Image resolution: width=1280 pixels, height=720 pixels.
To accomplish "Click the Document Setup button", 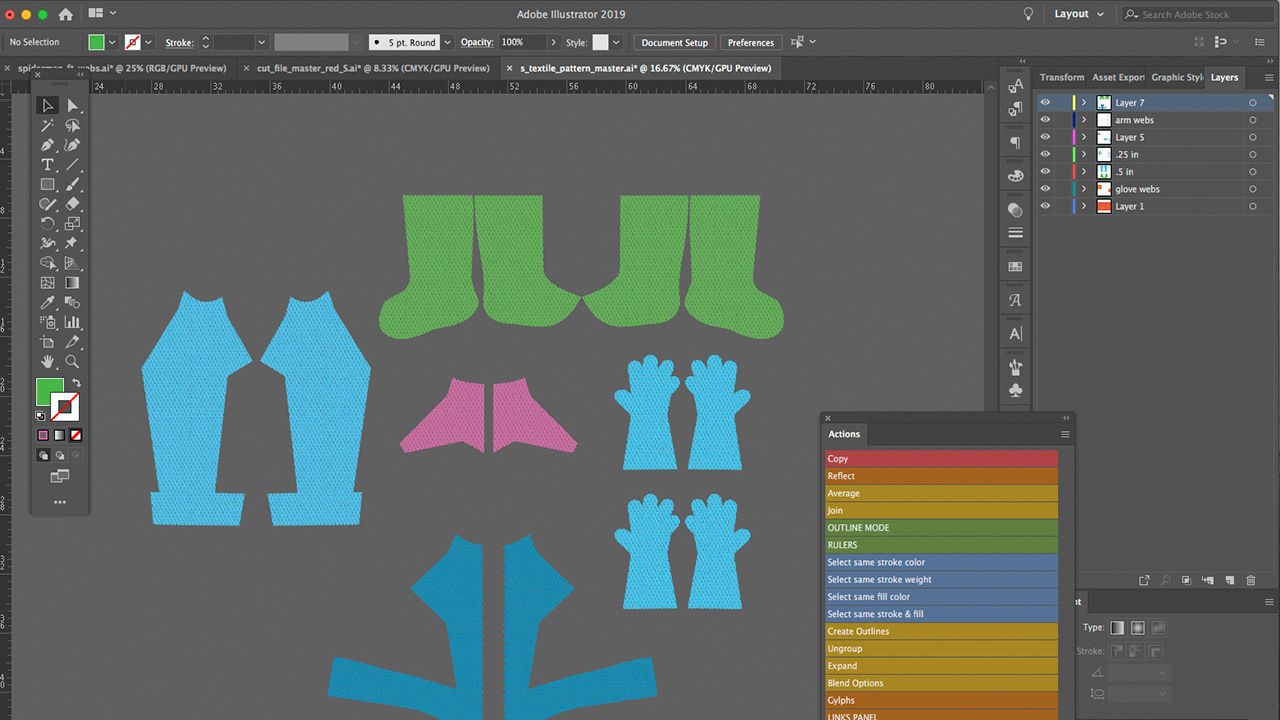I will click(674, 42).
